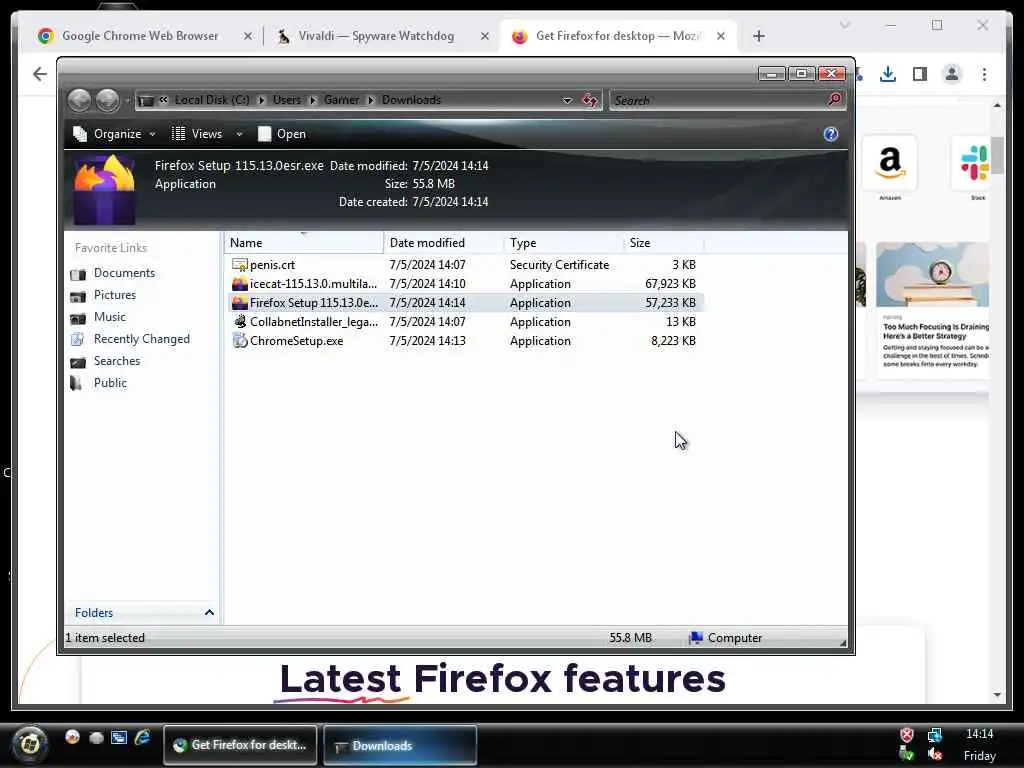
Task: Click the Views toolbar button
Action: [198, 134]
